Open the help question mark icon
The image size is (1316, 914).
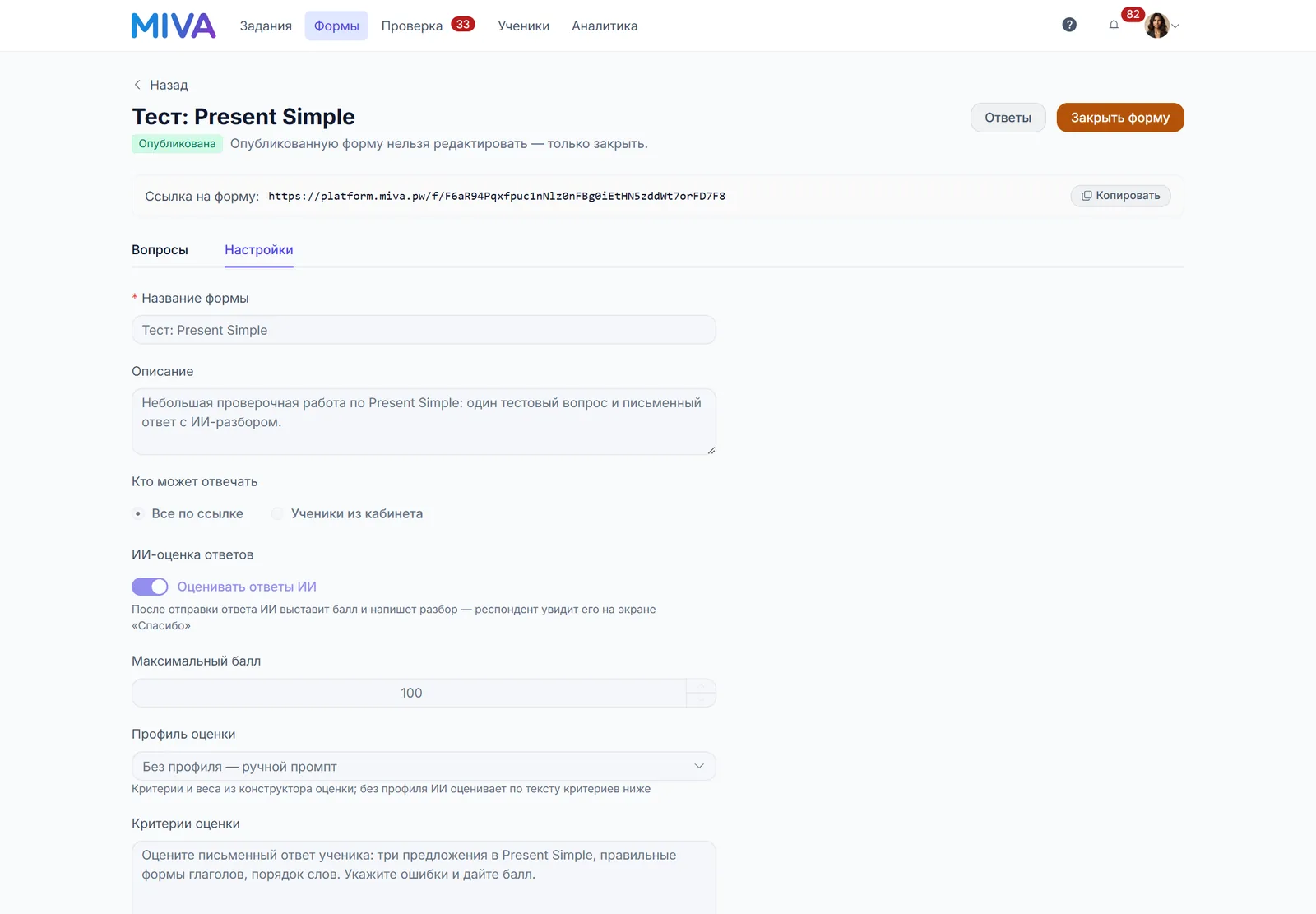click(x=1069, y=25)
